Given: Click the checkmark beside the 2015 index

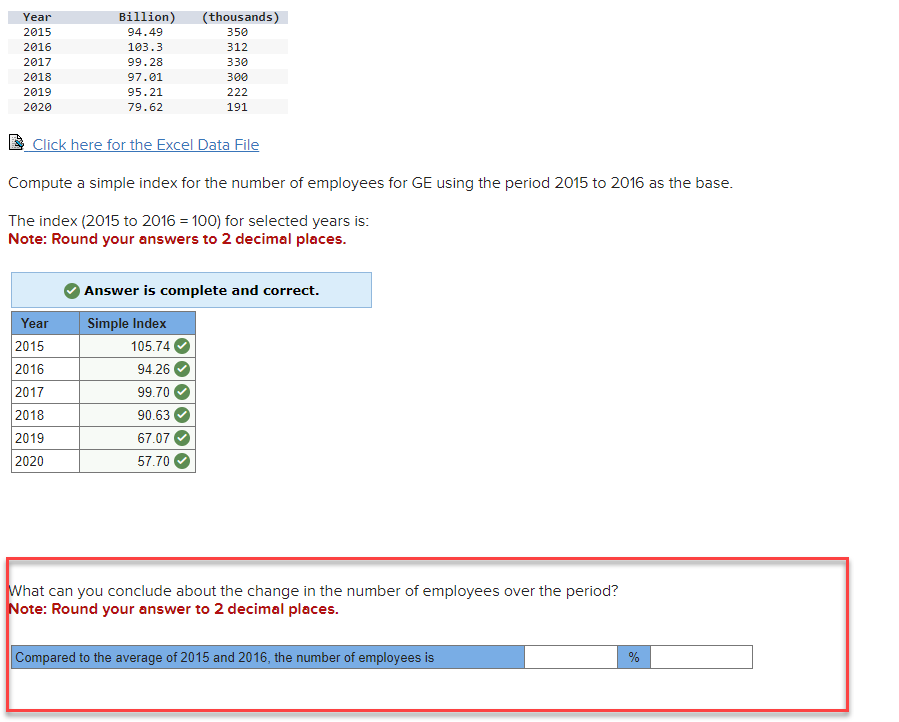Looking at the screenshot, I should click(182, 345).
